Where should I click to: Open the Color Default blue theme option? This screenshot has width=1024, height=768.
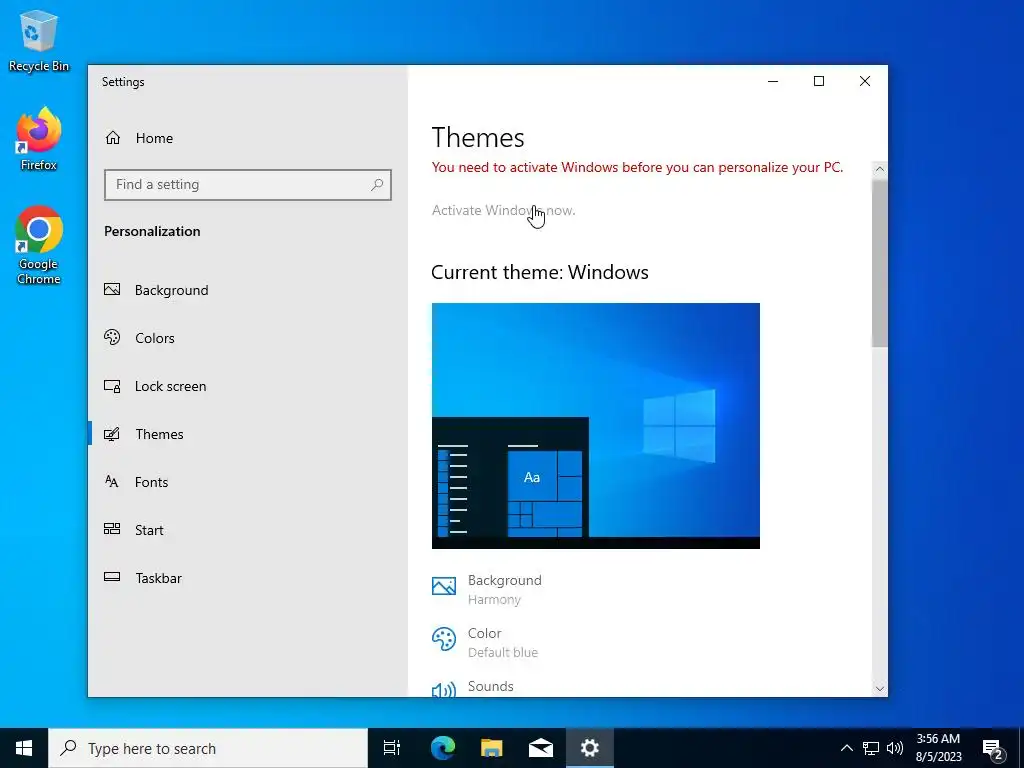pyautogui.click(x=485, y=642)
